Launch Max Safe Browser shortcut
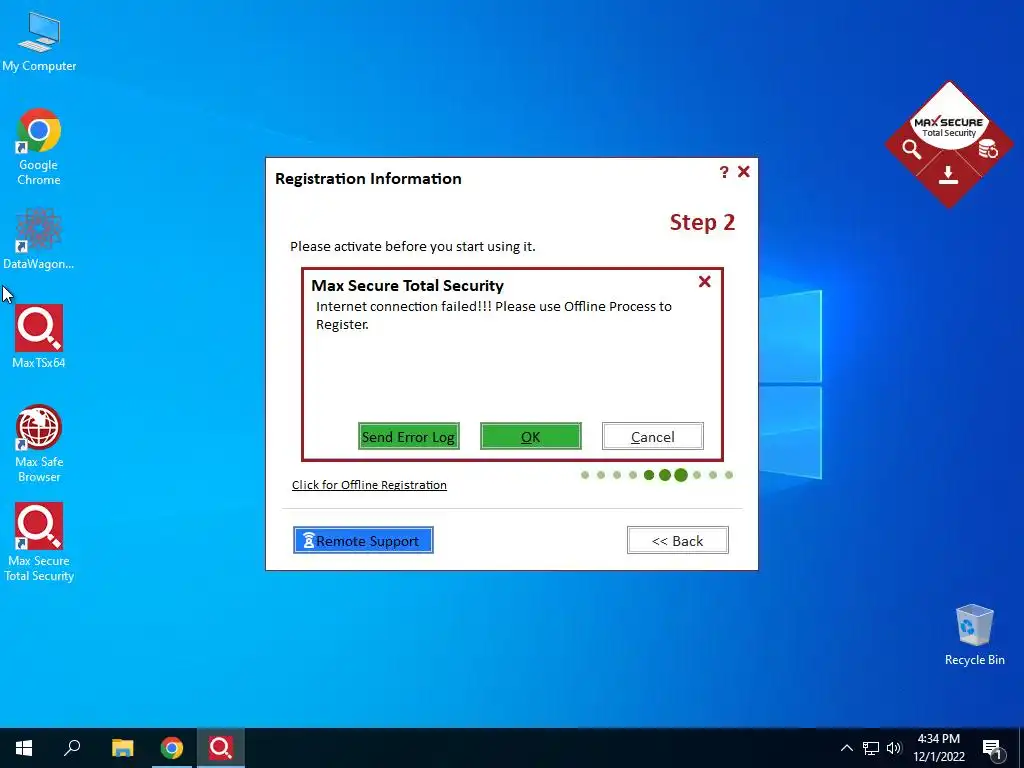The image size is (1024, 768). [x=39, y=443]
